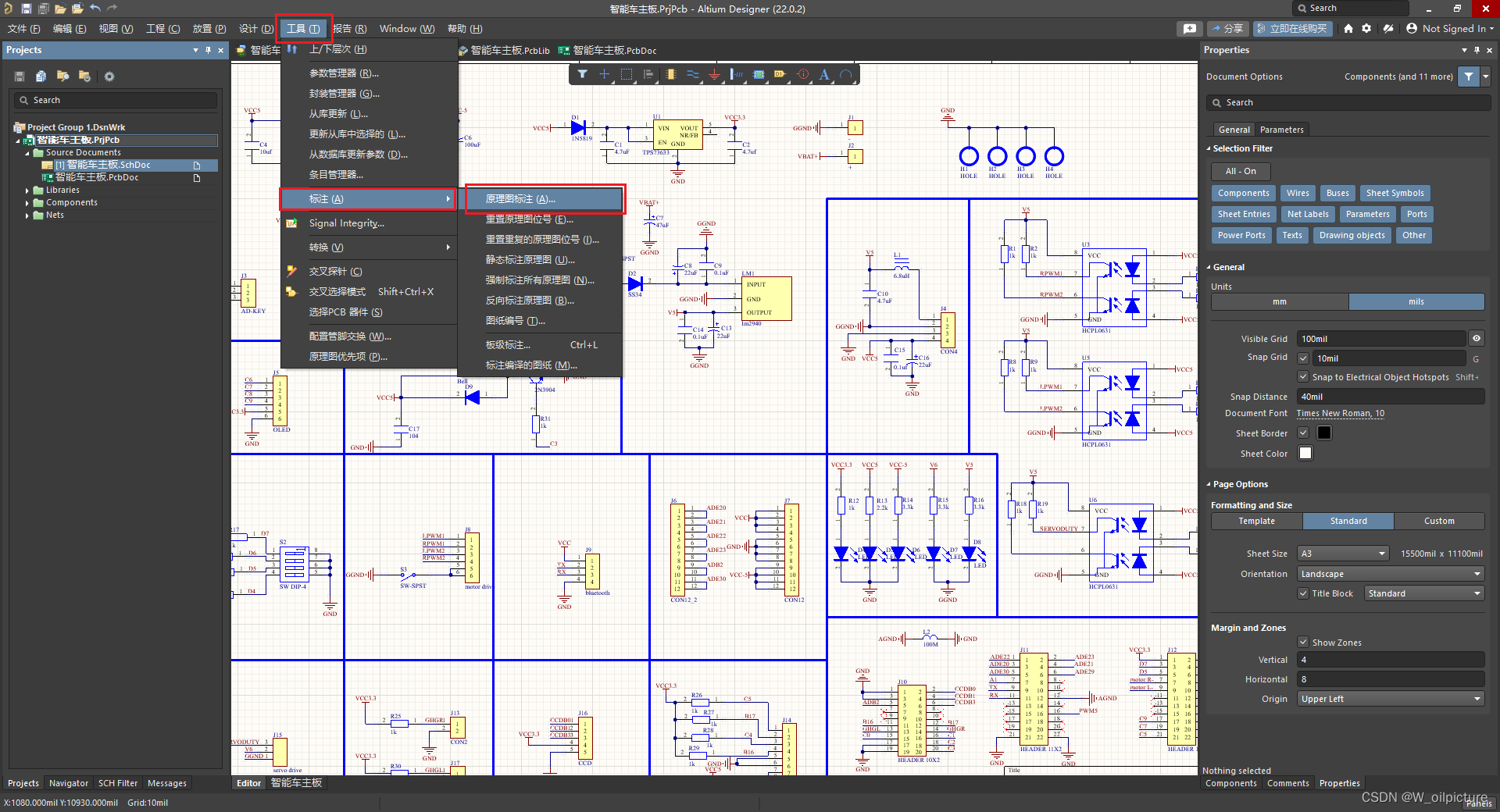This screenshot has height=812, width=1500.
Task: Switch to the Parameters tab
Action: pos(1281,130)
